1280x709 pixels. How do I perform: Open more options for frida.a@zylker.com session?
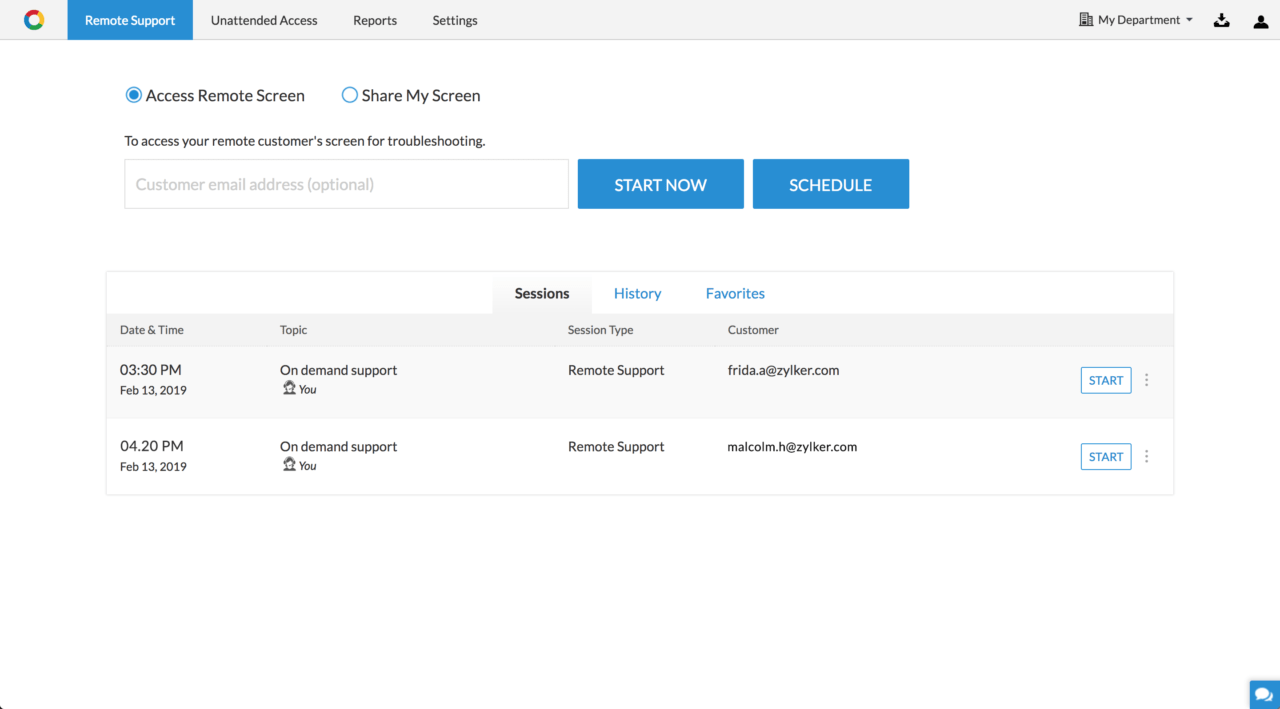[1146, 380]
